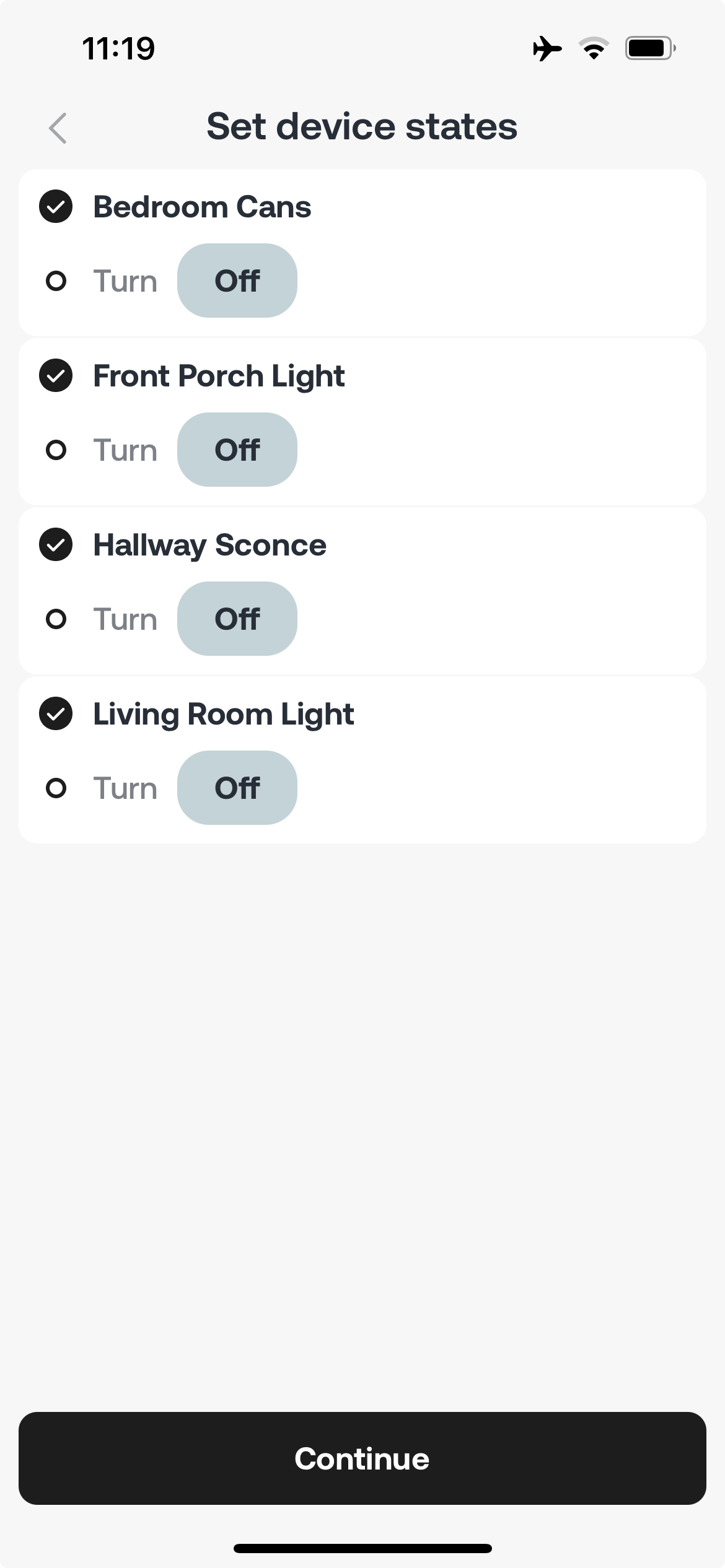Image resolution: width=725 pixels, height=1568 pixels.
Task: Select the bullet circle under Bedroom Cans
Action: pos(56,281)
